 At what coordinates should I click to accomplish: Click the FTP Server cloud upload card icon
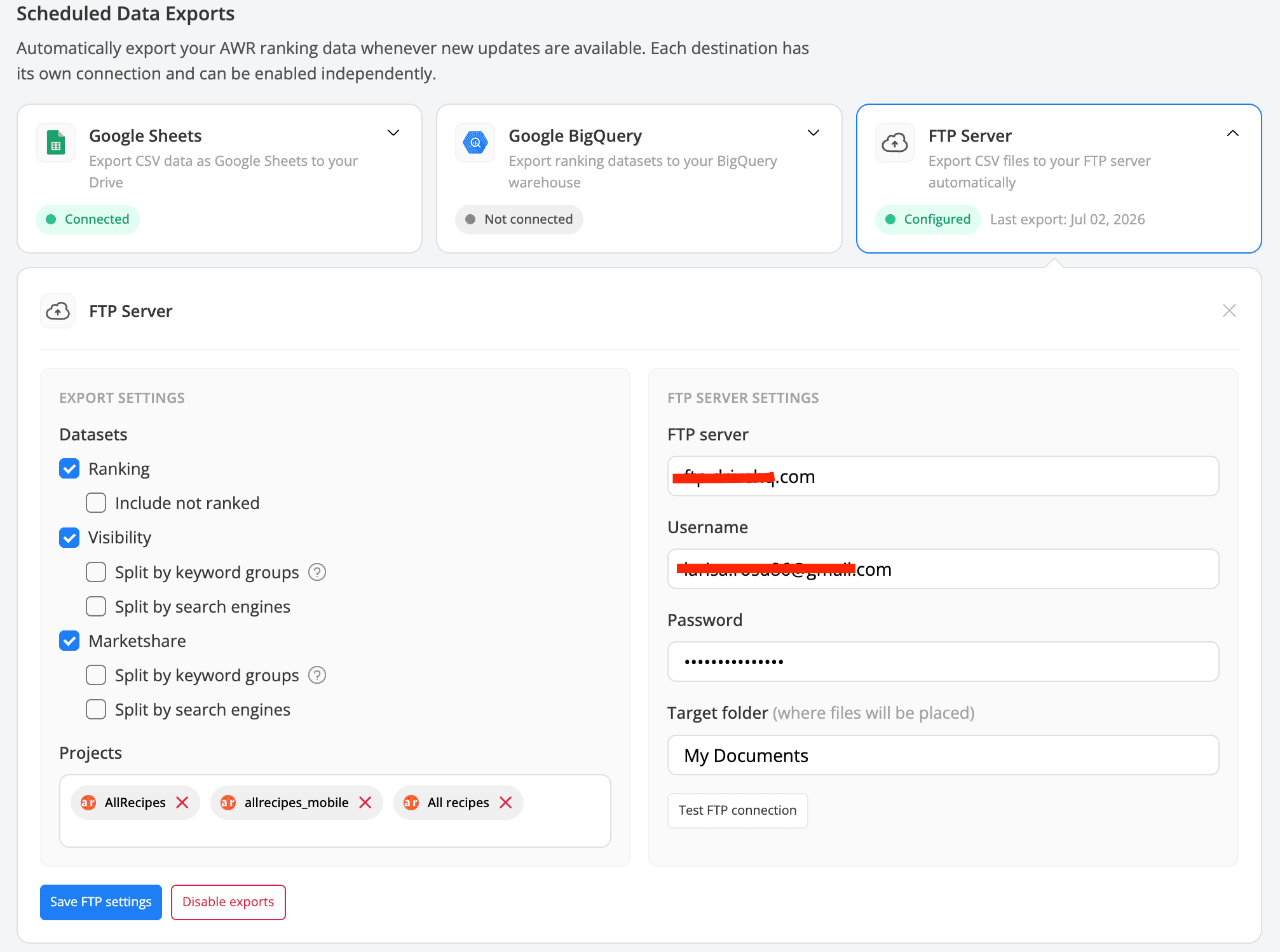click(895, 143)
